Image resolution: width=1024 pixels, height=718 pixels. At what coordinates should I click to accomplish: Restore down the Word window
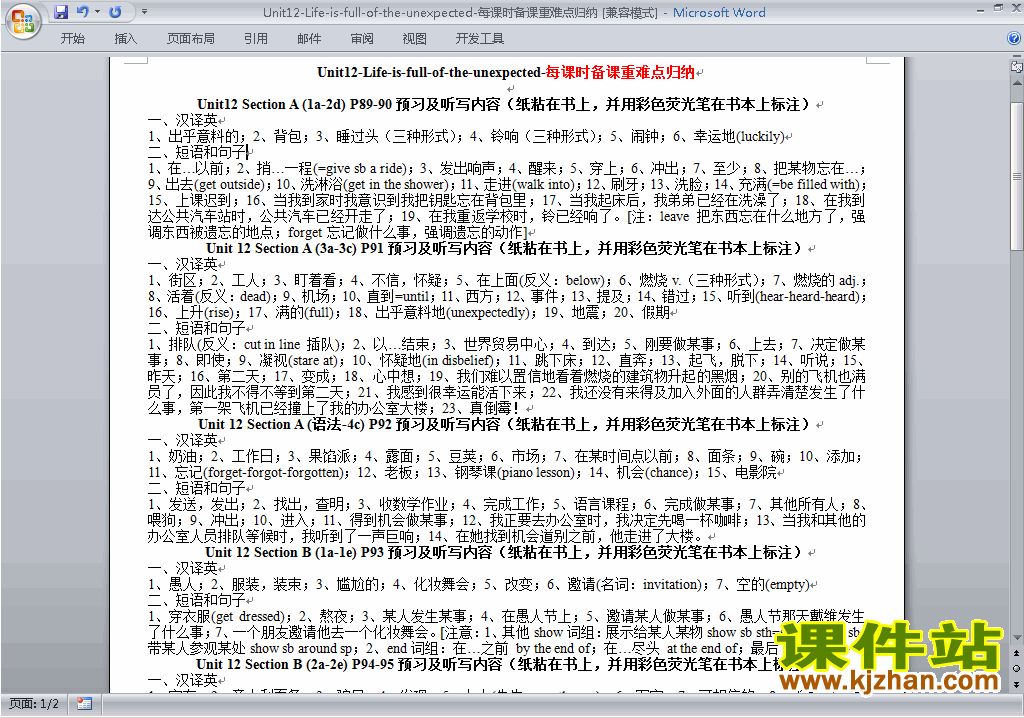pos(999,8)
